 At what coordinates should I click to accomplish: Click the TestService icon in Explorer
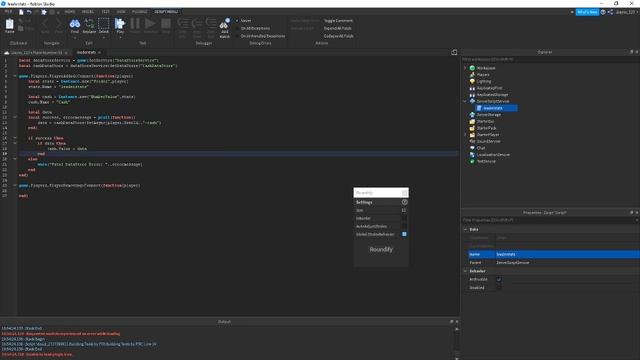pyautogui.click(x=472, y=161)
